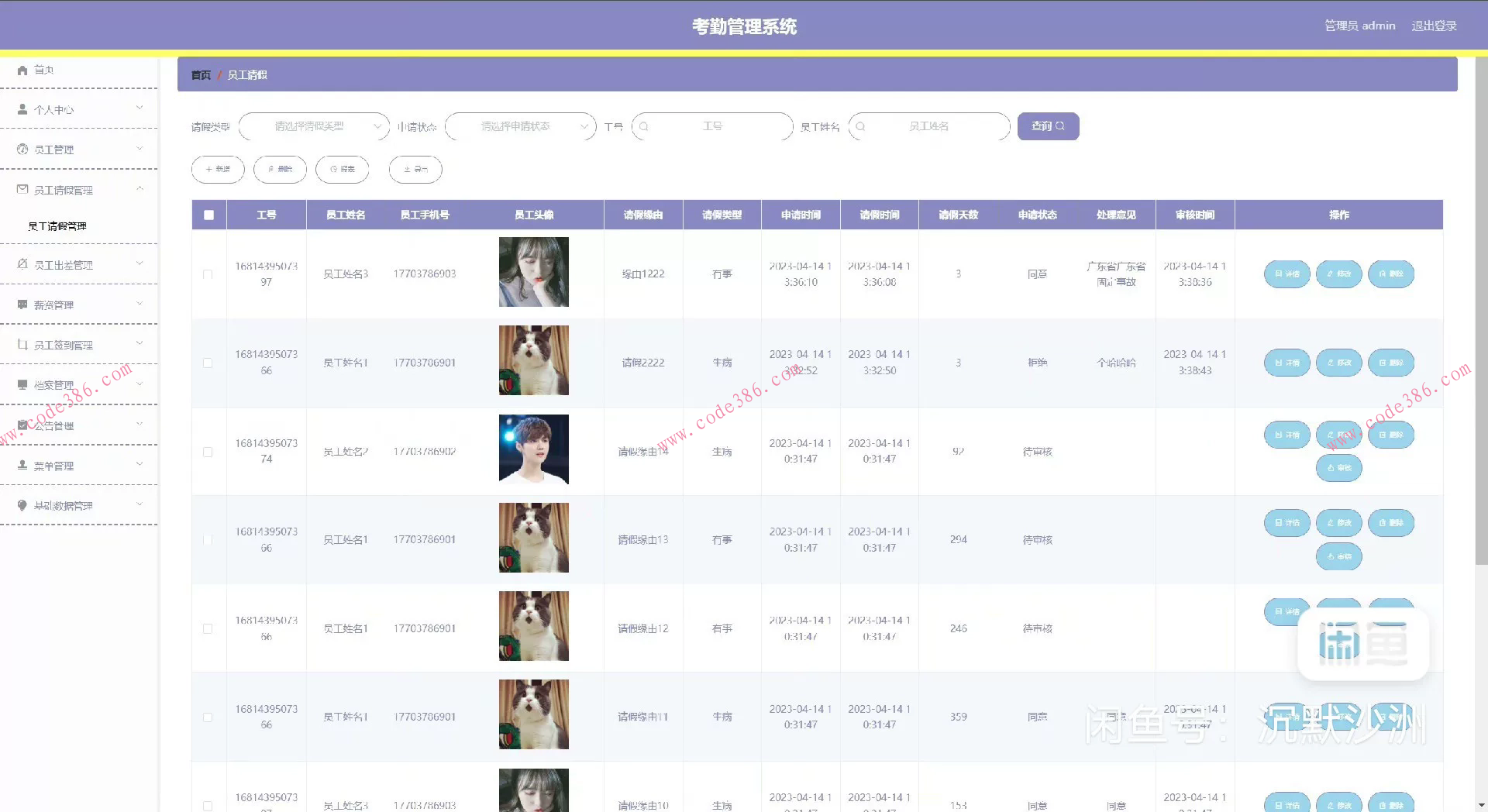Viewport: 1488px width, 812px height.
Task: Click 修改 pencil button in the 请假缘由13 row
Action: click(1338, 523)
